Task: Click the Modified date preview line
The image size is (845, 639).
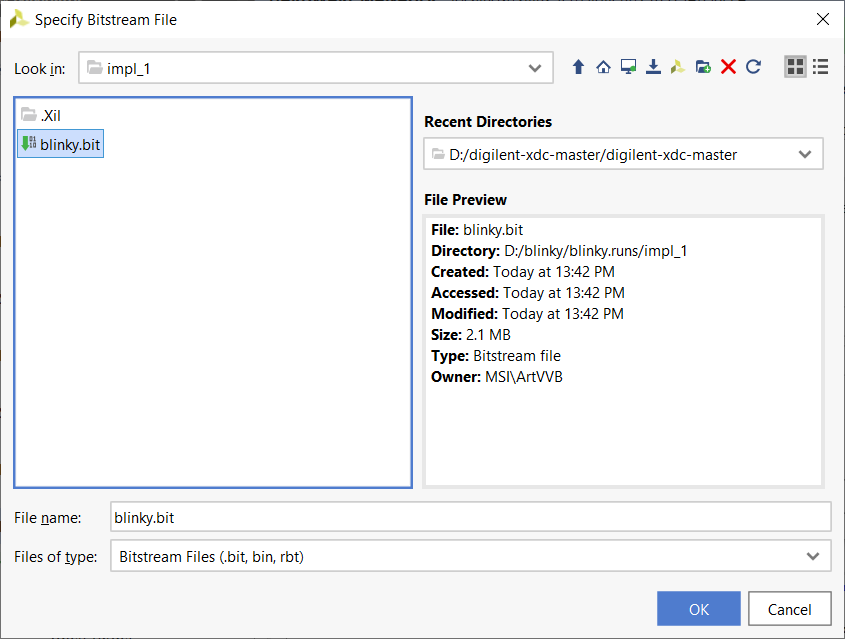Action: pyautogui.click(x=527, y=314)
